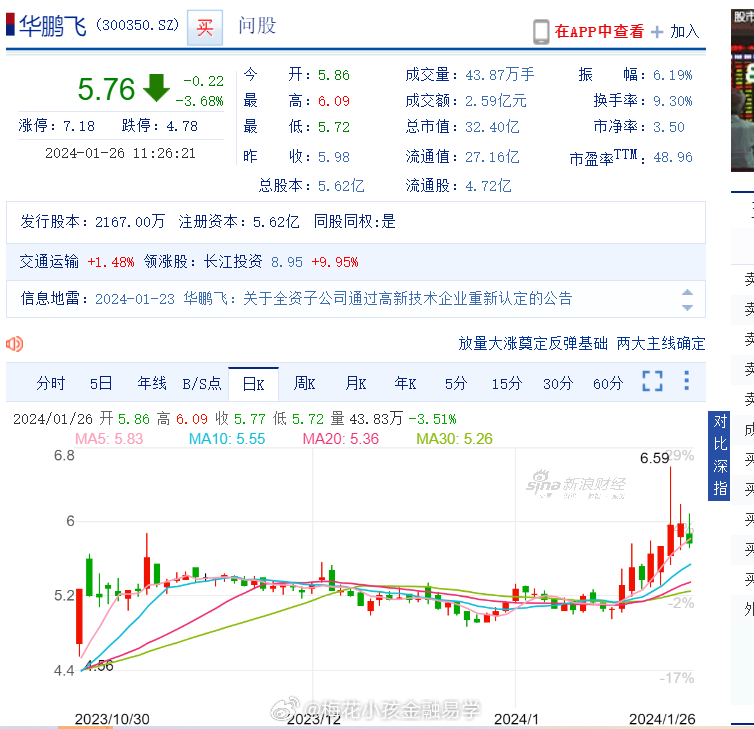Show next 信息地雷 announcement with down arrow
The image size is (754, 729).
pos(688,307)
